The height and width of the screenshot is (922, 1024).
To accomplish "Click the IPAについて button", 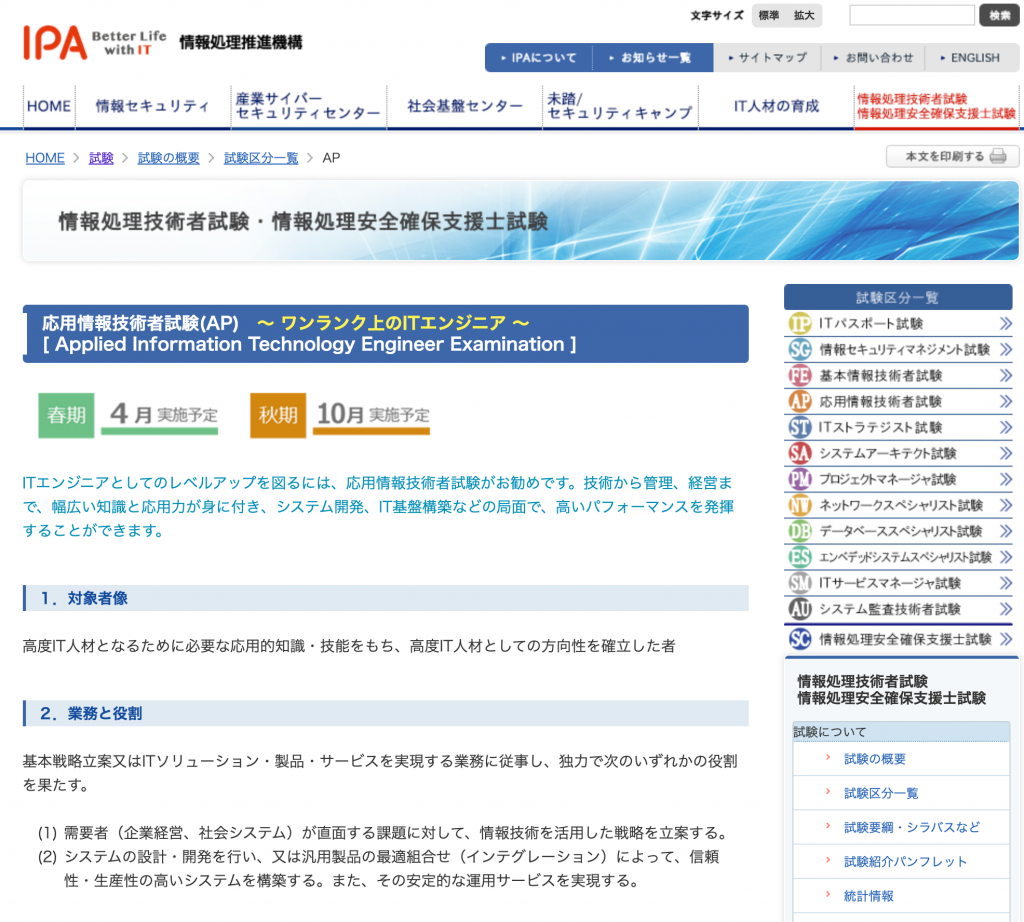I will [x=539, y=57].
